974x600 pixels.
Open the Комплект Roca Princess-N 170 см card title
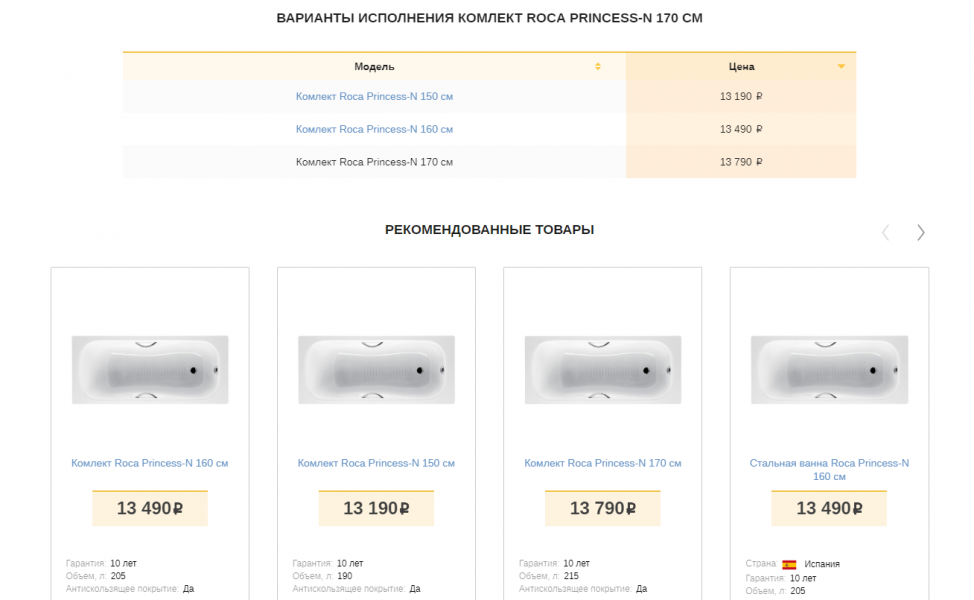pos(603,464)
